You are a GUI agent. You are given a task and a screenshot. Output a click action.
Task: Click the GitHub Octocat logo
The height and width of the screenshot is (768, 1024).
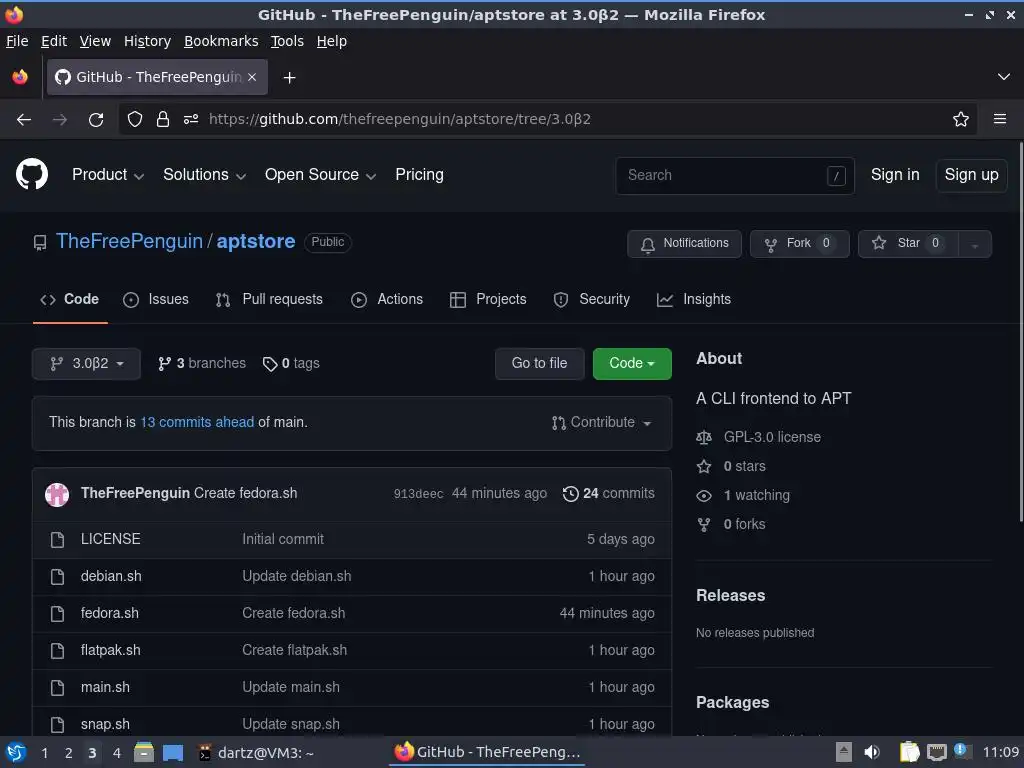pyautogui.click(x=32, y=174)
